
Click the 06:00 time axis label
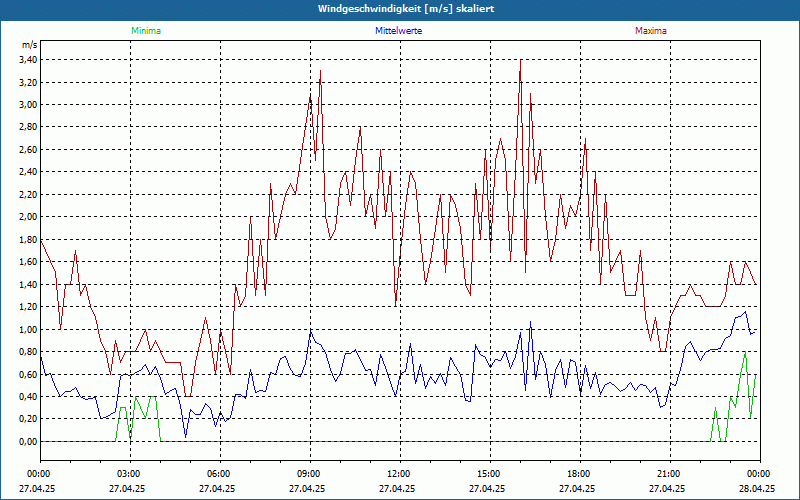220,474
